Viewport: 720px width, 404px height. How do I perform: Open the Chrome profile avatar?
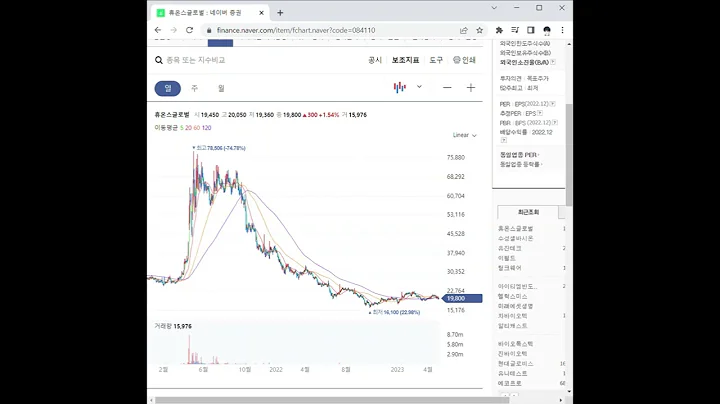coord(547,30)
